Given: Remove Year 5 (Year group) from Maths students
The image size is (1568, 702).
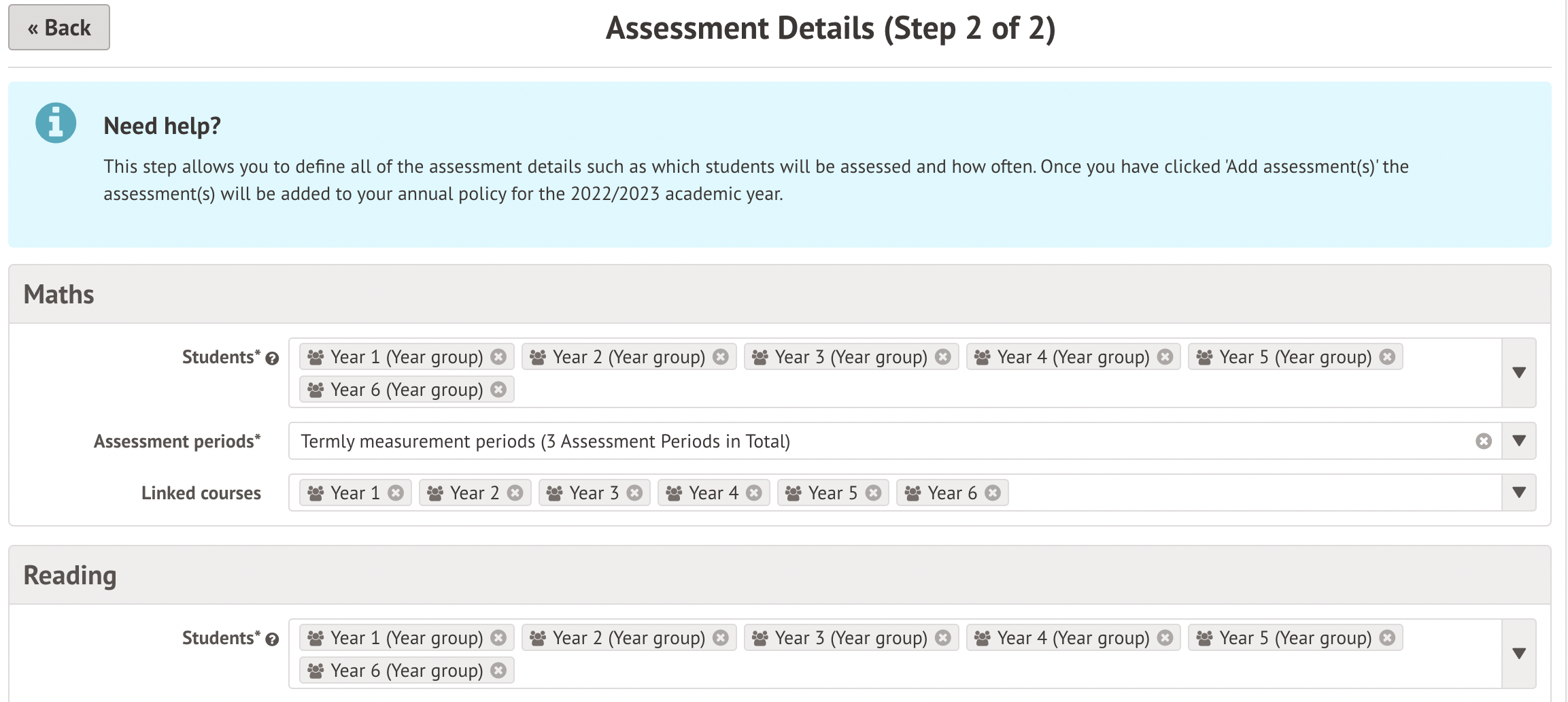Looking at the screenshot, I should click(x=1388, y=357).
